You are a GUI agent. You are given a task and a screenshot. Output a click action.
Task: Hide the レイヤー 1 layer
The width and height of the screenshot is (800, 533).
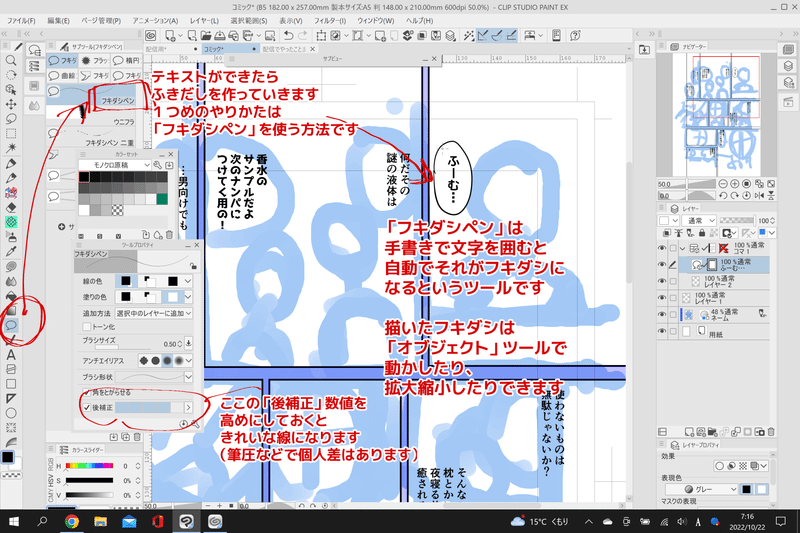(662, 298)
